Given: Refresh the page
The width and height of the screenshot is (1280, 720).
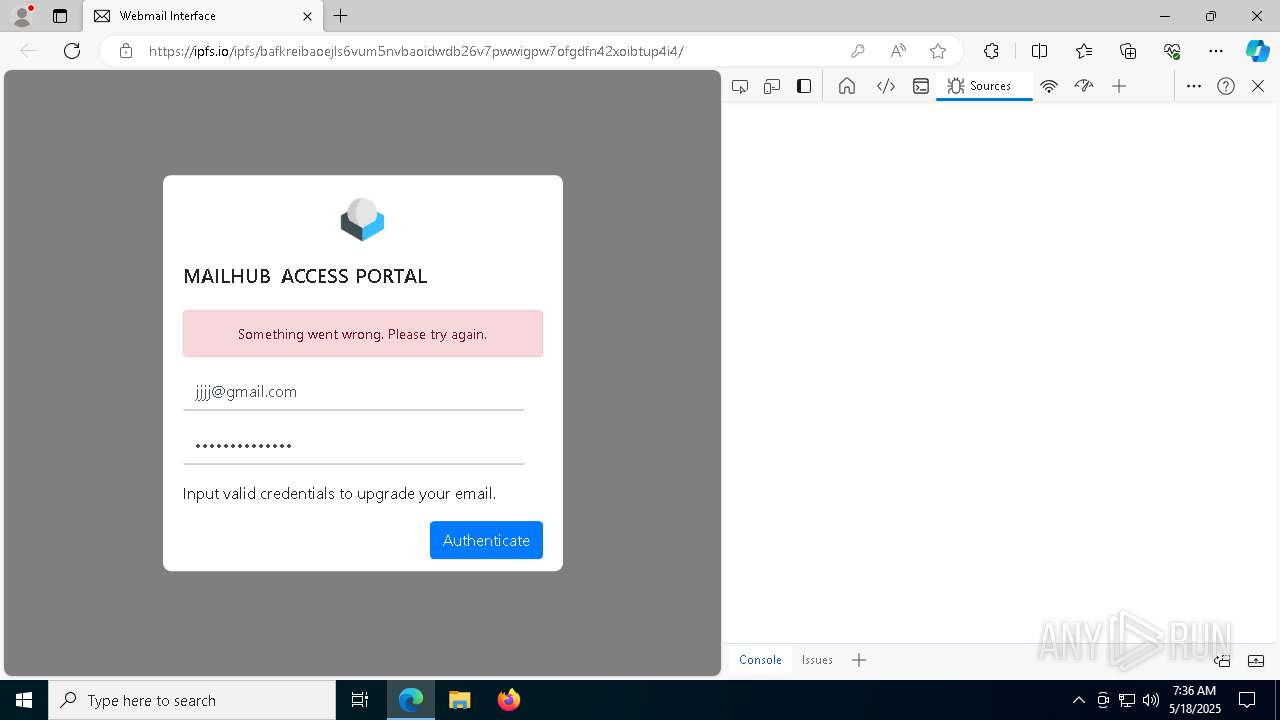Looking at the screenshot, I should click(72, 51).
